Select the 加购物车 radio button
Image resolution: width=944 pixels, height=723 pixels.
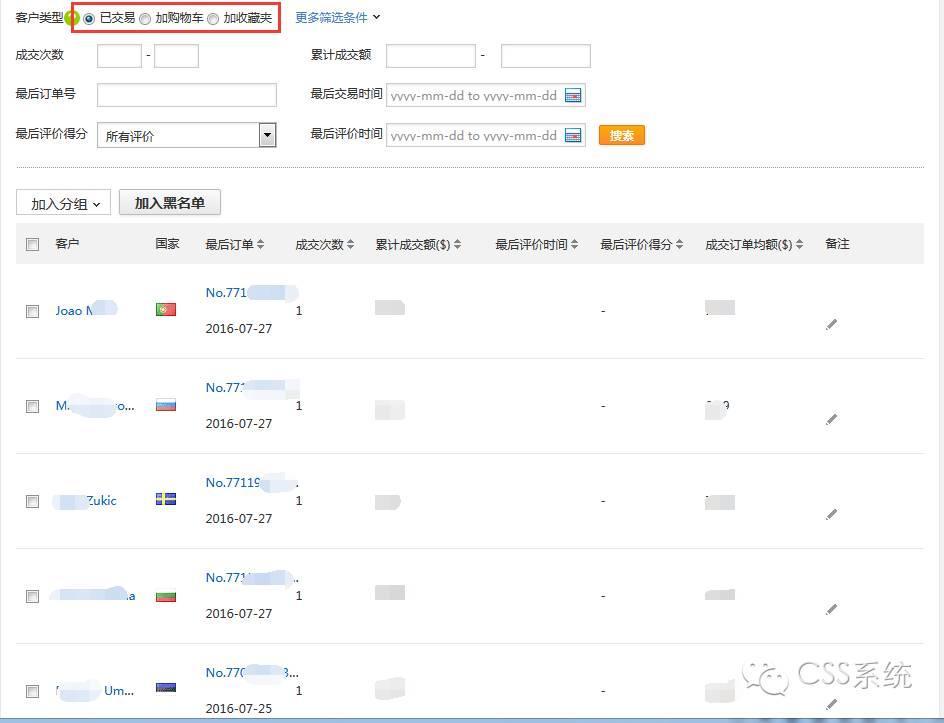tap(145, 19)
